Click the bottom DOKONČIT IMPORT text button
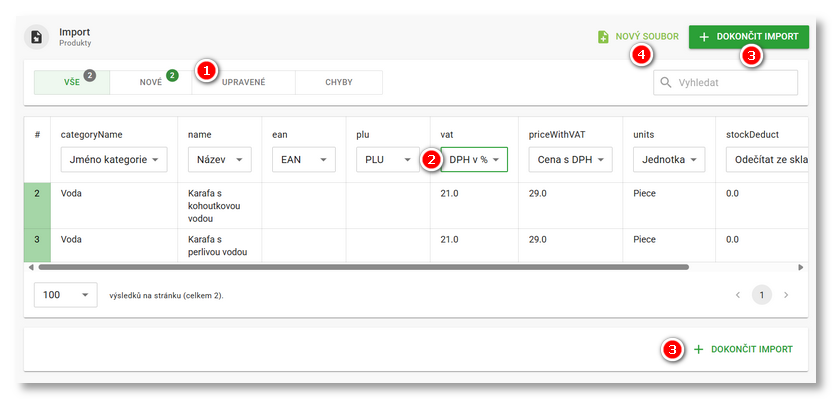 [743, 350]
